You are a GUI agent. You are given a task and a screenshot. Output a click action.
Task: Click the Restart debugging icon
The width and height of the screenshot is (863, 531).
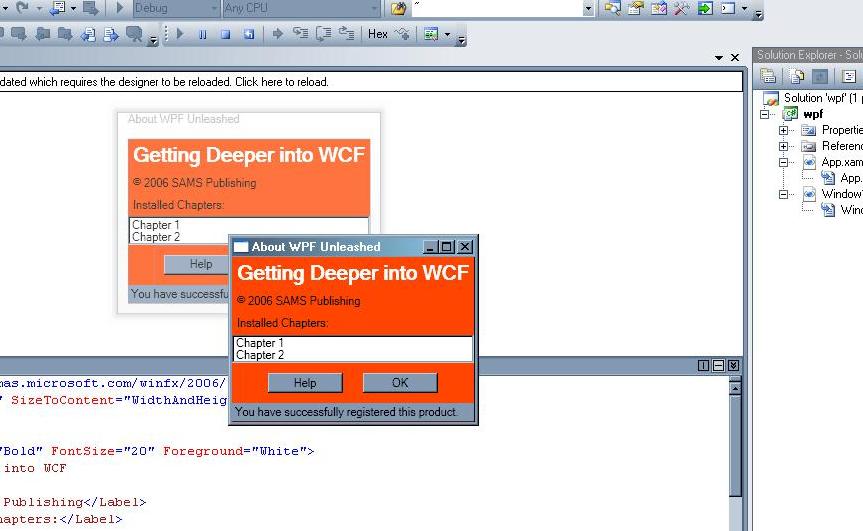249,34
